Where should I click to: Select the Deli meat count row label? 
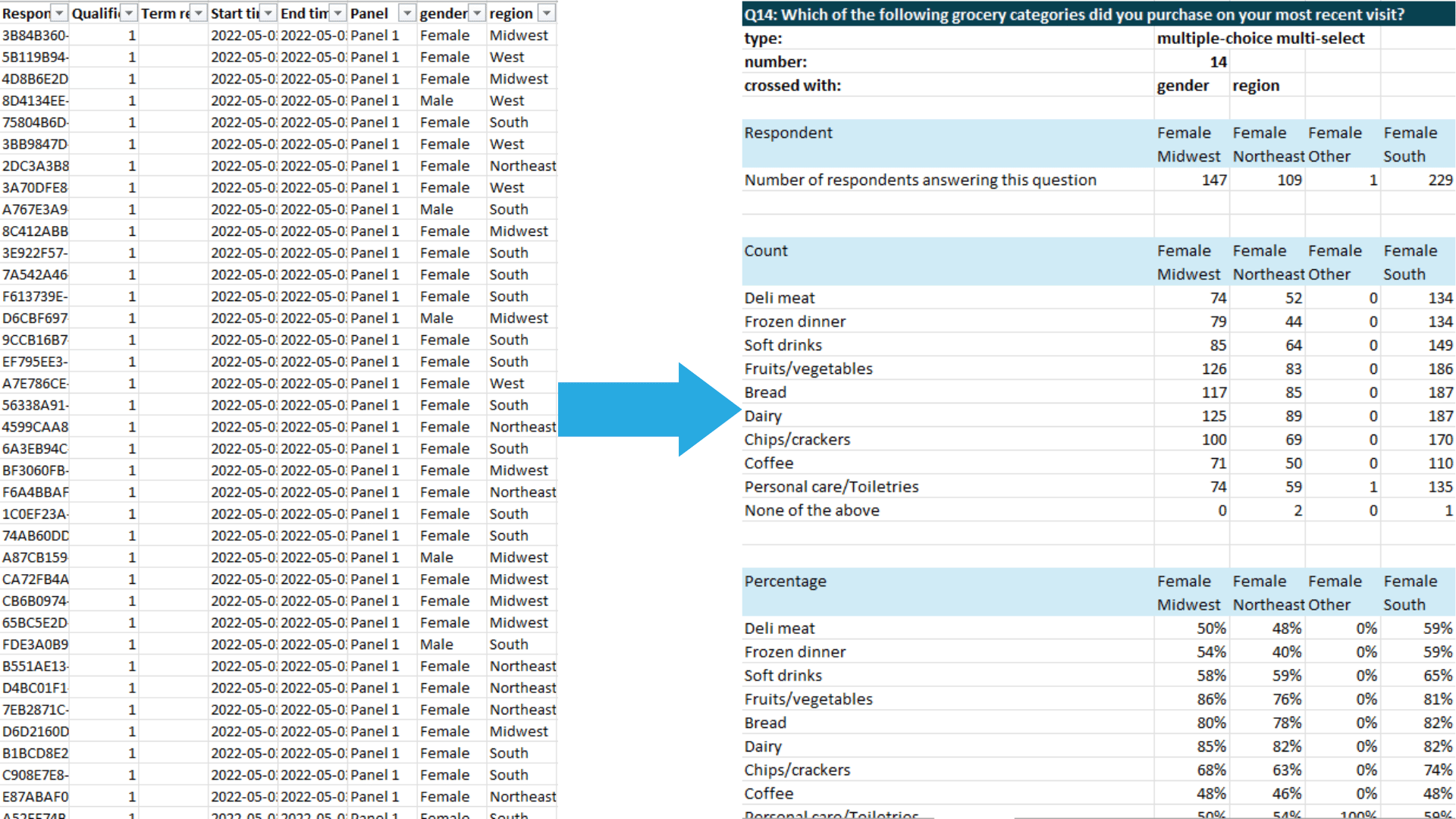pos(780,299)
